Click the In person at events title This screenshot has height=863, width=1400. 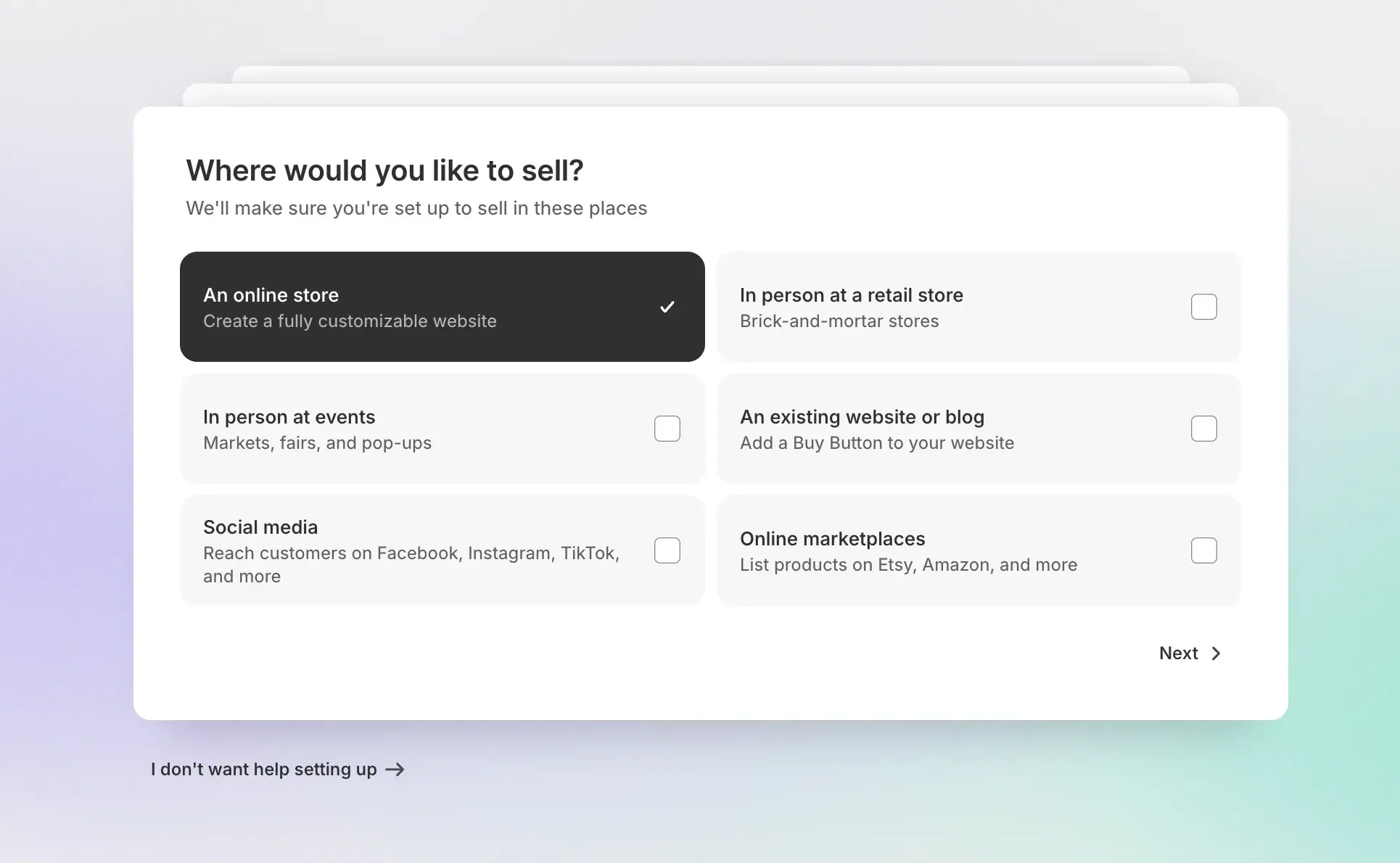point(289,417)
